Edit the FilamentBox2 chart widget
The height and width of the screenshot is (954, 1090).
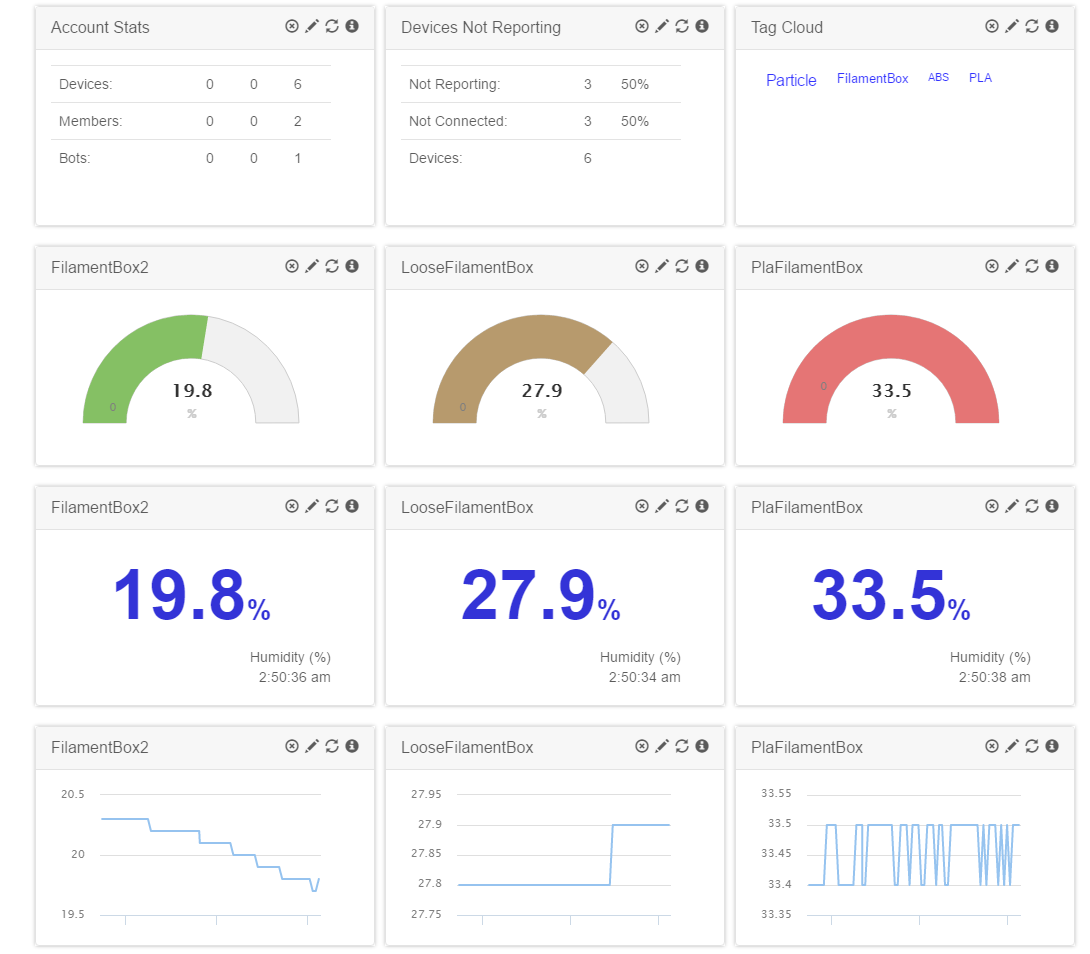coord(311,746)
